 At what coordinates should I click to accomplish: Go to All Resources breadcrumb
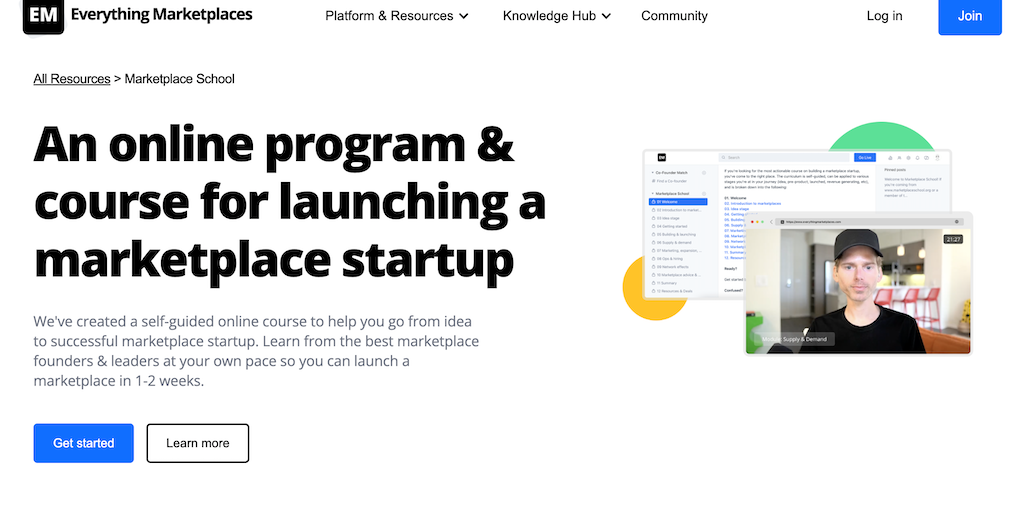pos(72,79)
